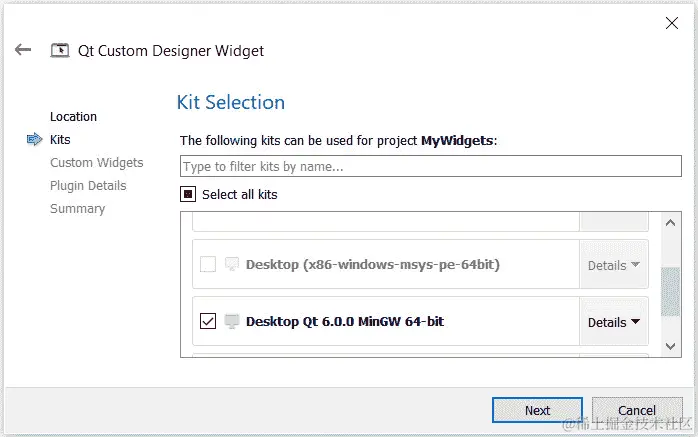Viewport: 698px width, 437px height.
Task: Go back with the left arrow
Action: (23, 49)
